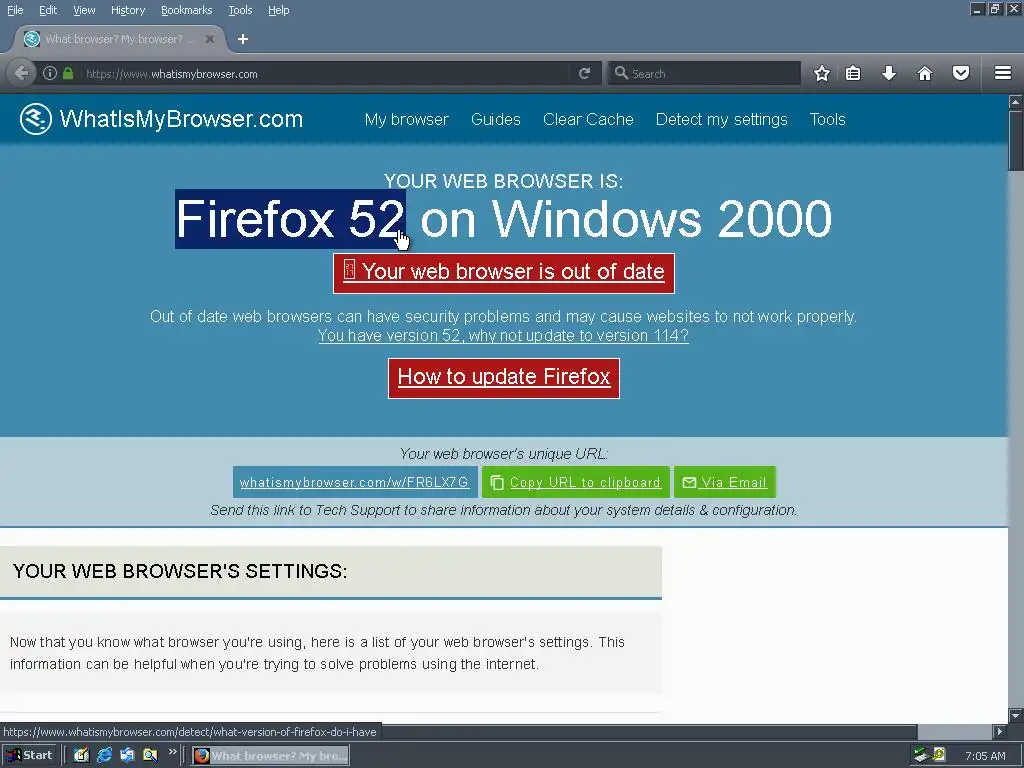Bookmark this page with the star icon
This screenshot has width=1024, height=768.
tap(822, 73)
